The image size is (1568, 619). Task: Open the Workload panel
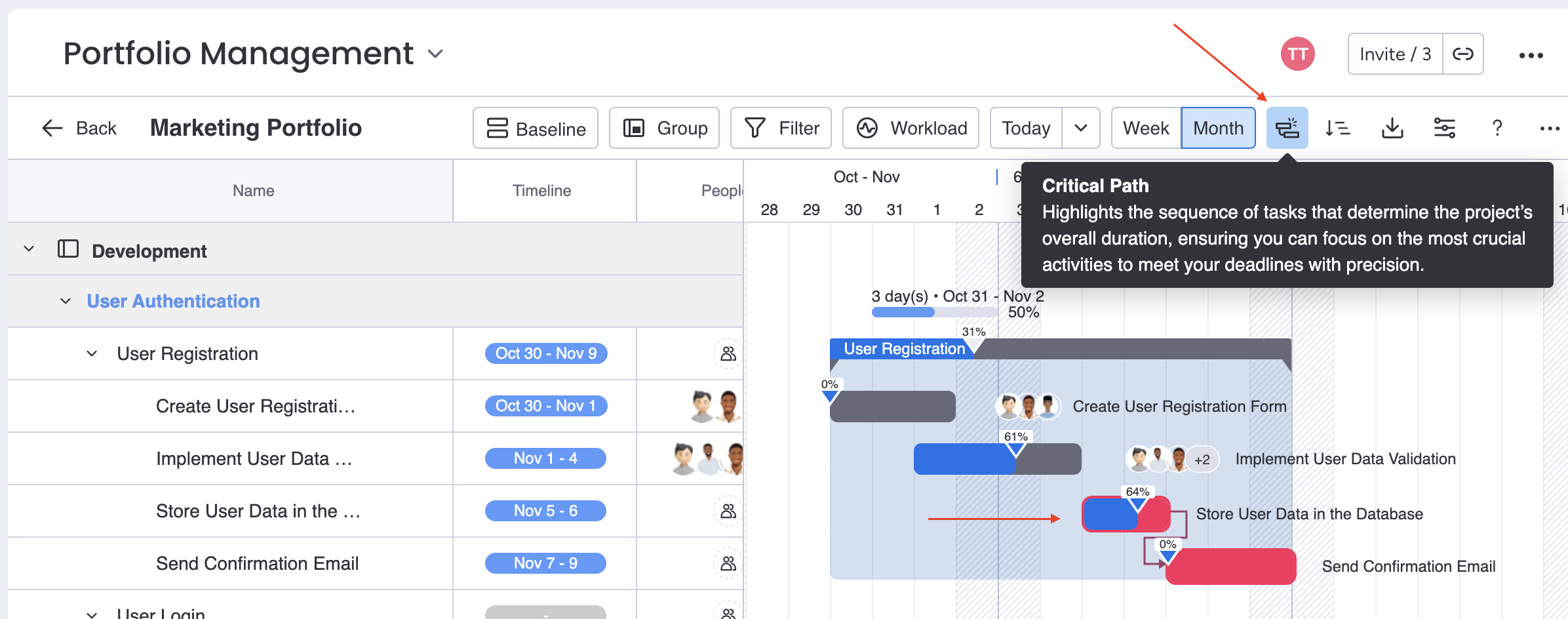point(911,128)
